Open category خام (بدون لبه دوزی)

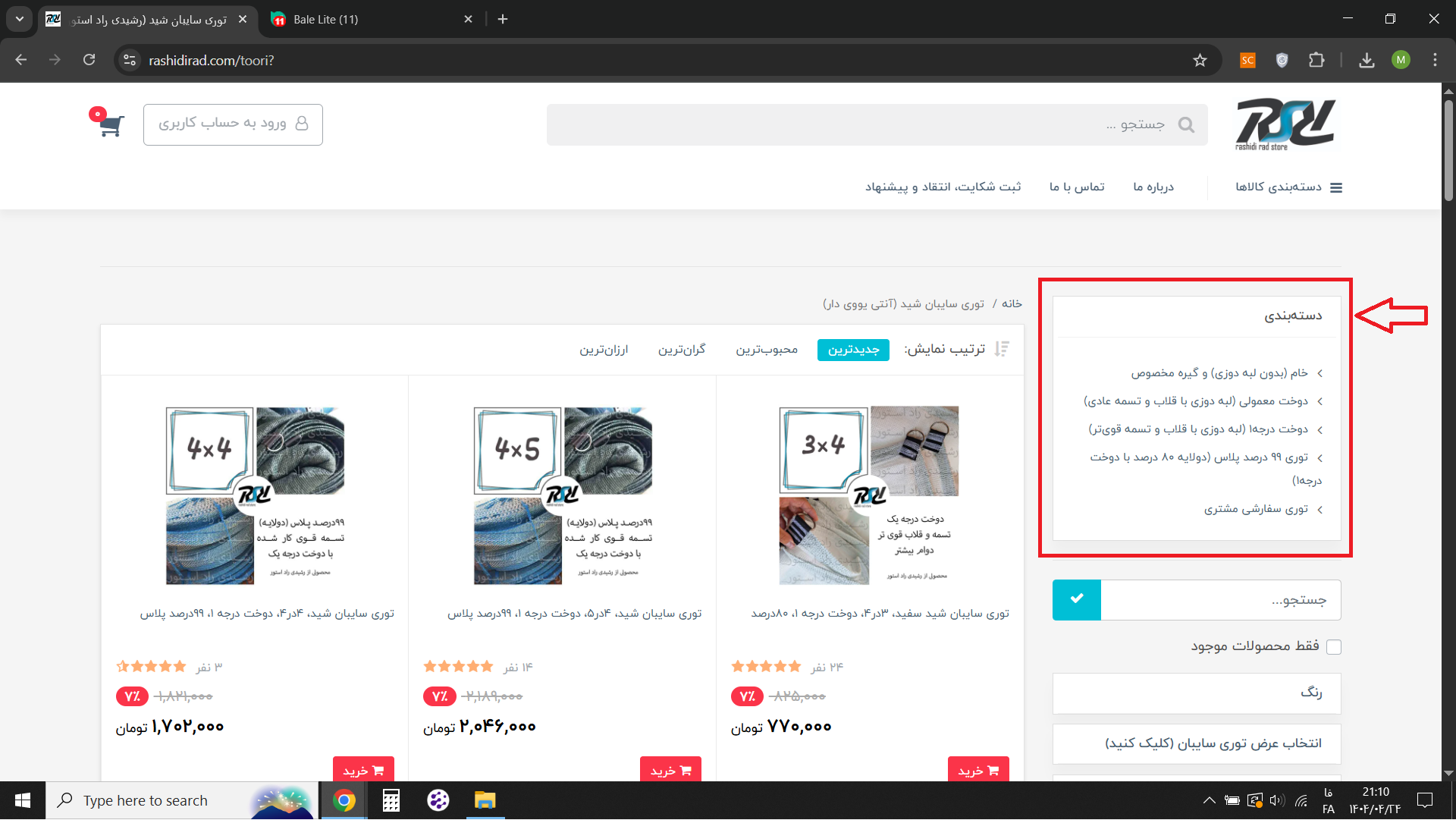1219,373
